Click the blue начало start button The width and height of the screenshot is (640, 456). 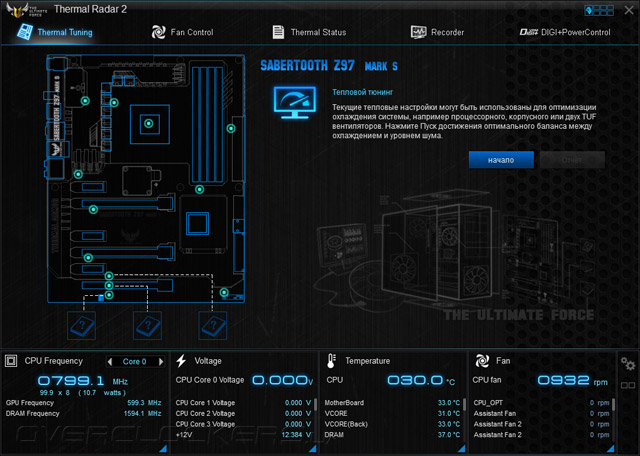pos(501,160)
